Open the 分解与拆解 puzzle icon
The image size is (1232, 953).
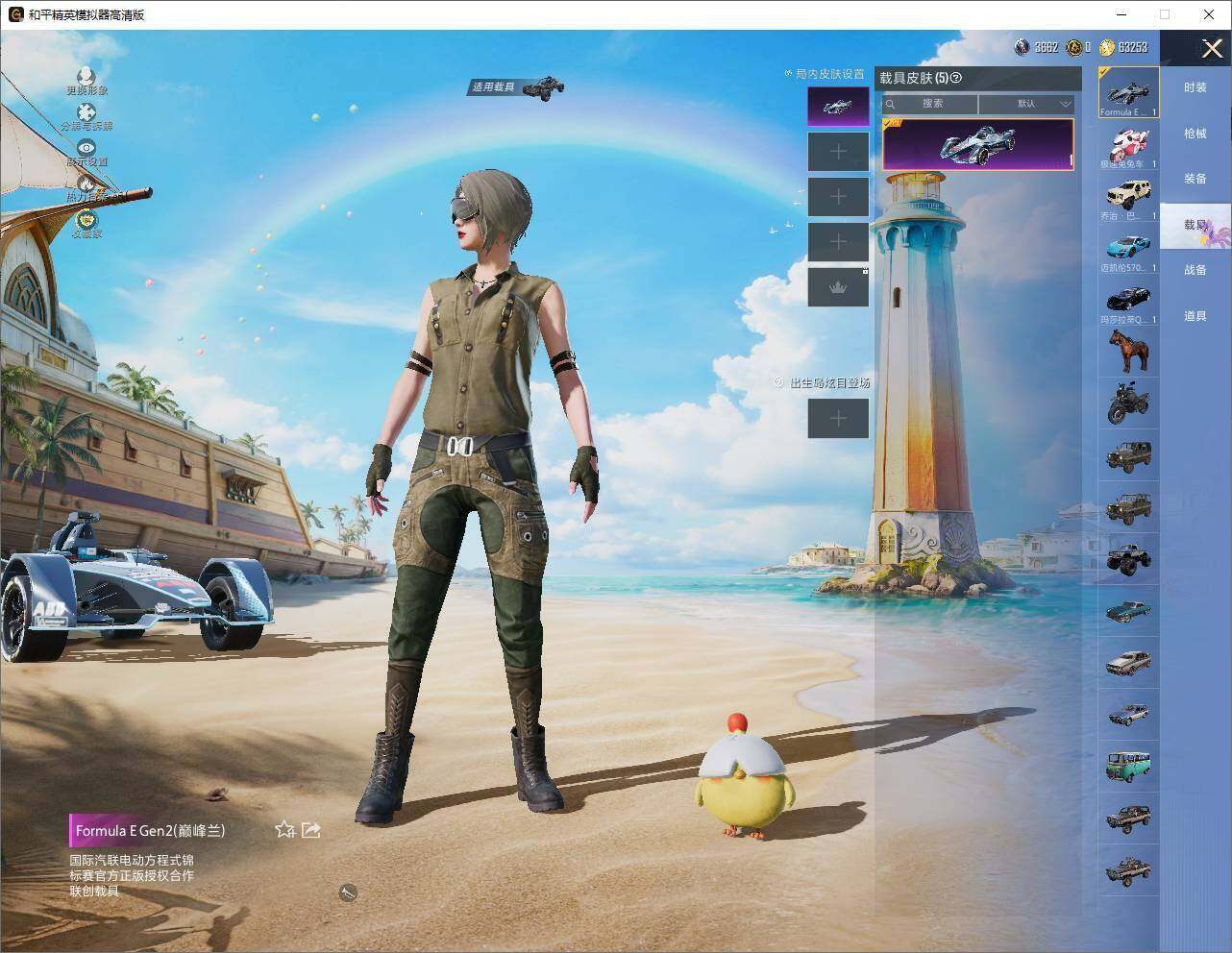86,111
